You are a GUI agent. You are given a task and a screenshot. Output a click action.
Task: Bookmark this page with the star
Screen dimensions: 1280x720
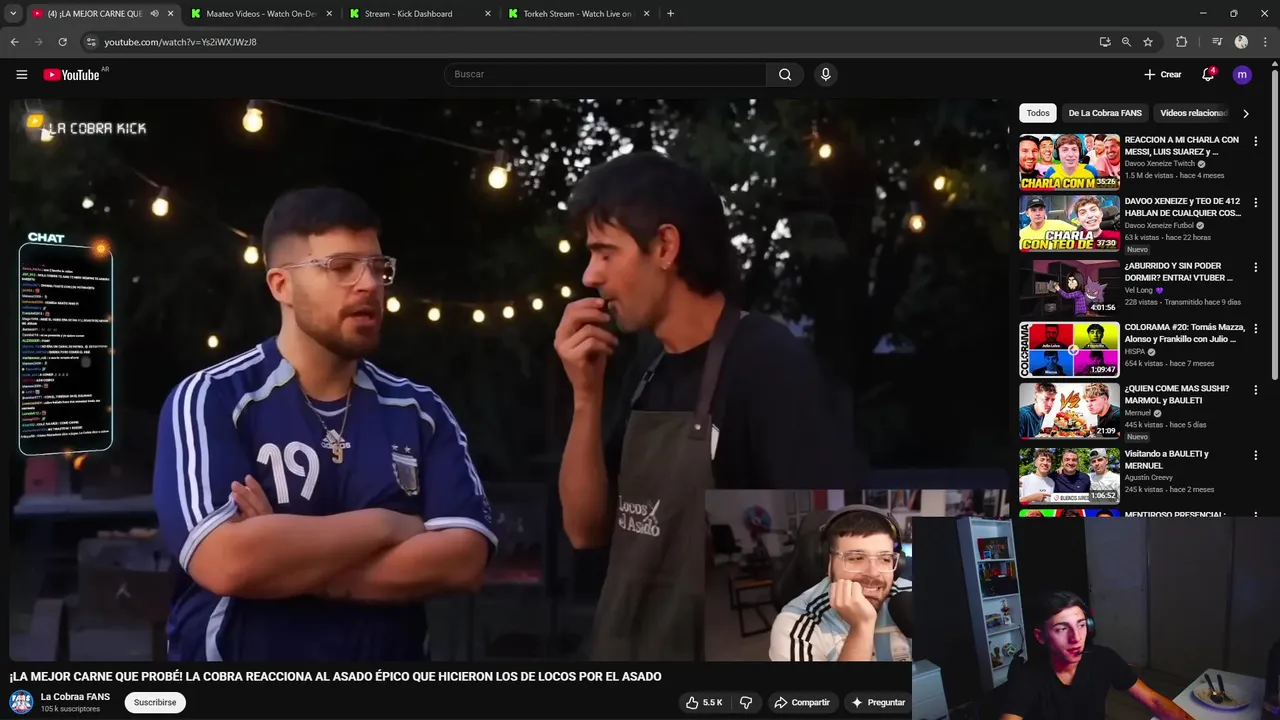(1148, 42)
